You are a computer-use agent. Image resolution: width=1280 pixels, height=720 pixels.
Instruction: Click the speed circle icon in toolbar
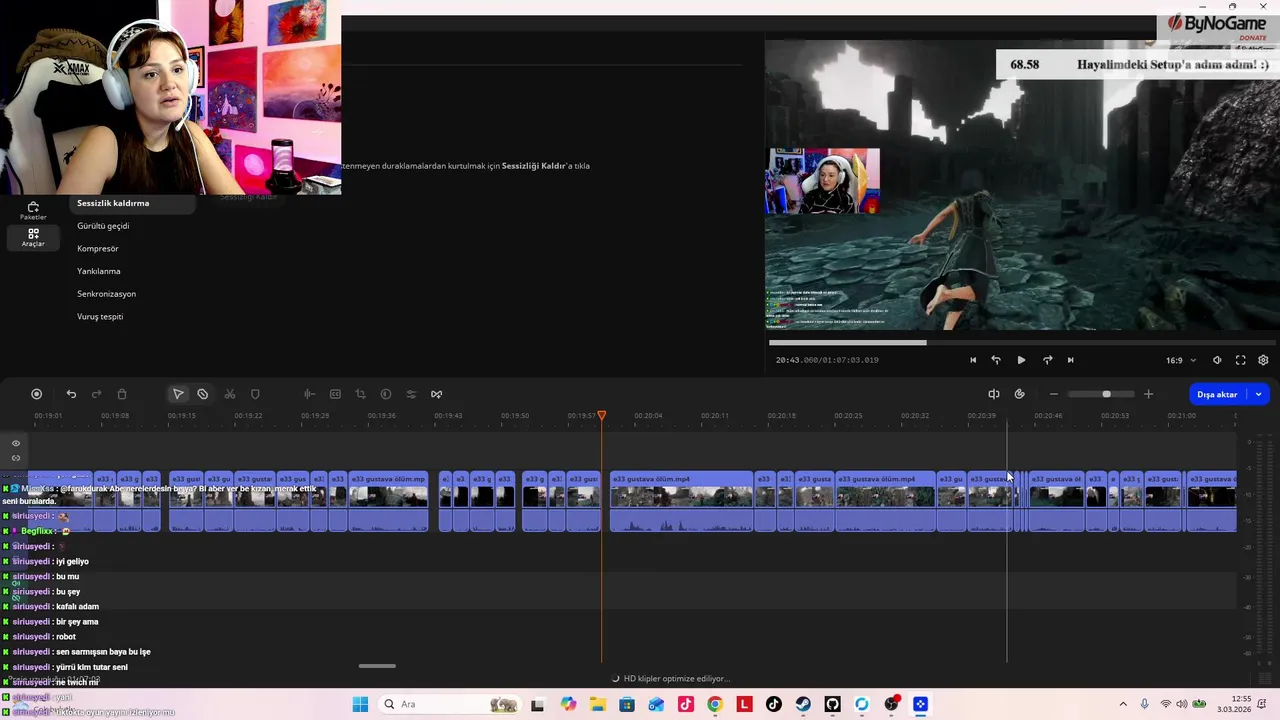point(386,394)
